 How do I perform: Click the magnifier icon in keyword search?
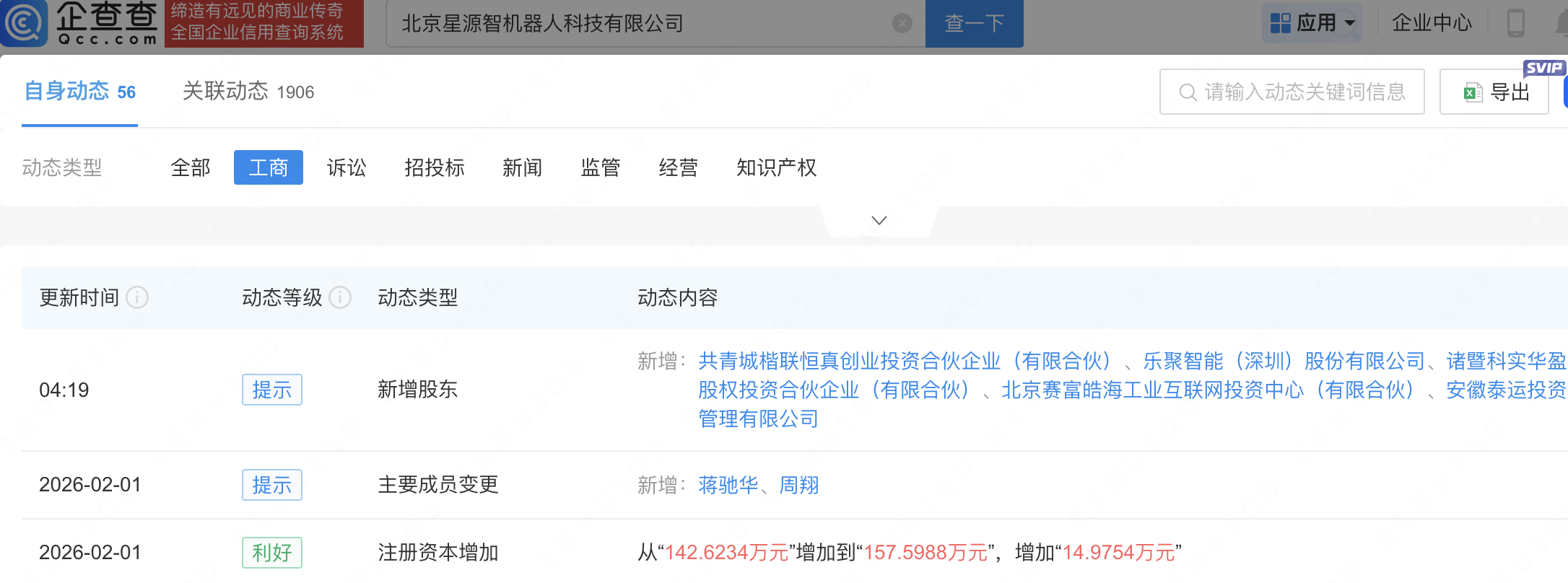(x=1187, y=92)
